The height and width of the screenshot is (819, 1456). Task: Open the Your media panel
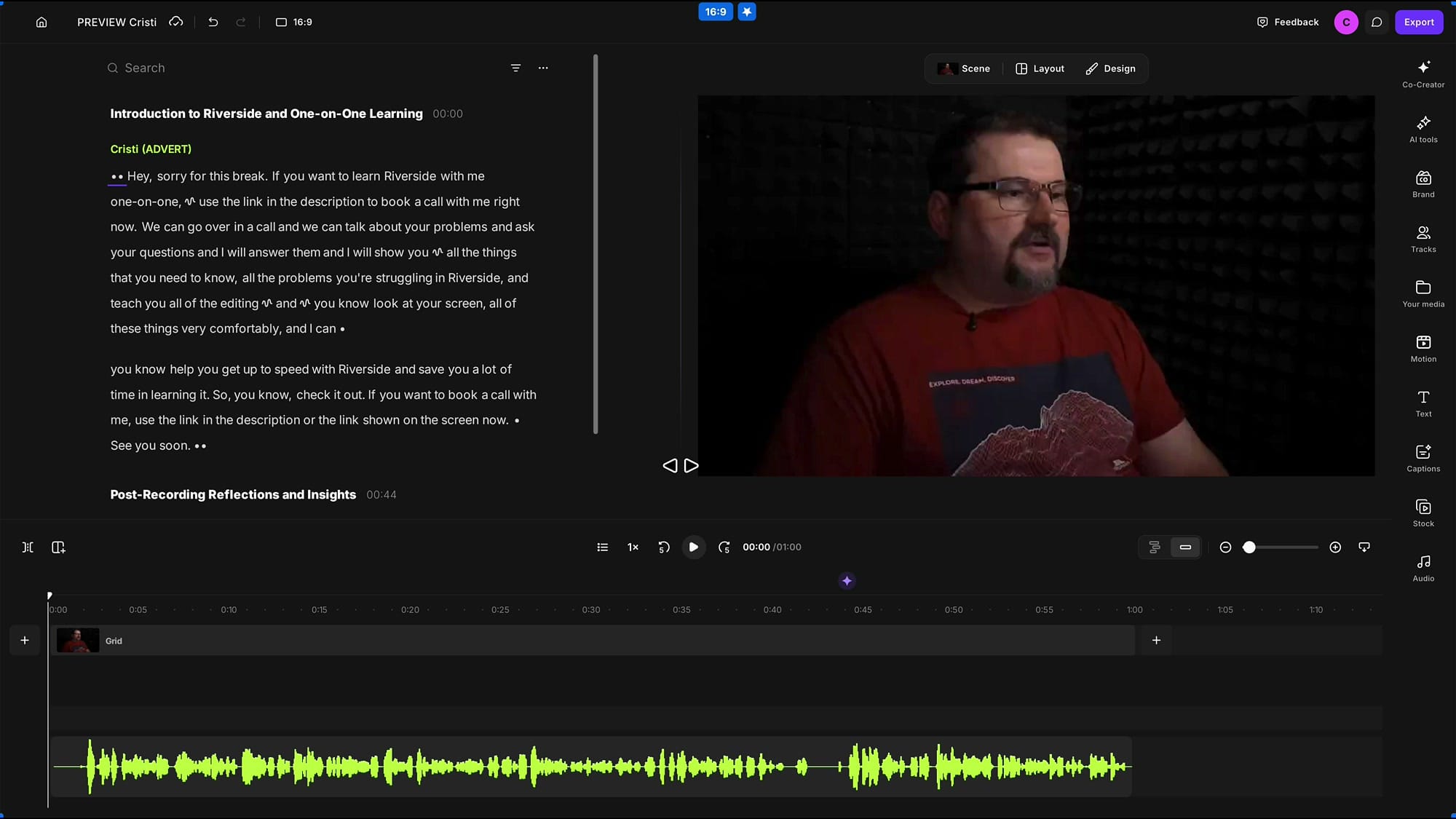(1423, 293)
